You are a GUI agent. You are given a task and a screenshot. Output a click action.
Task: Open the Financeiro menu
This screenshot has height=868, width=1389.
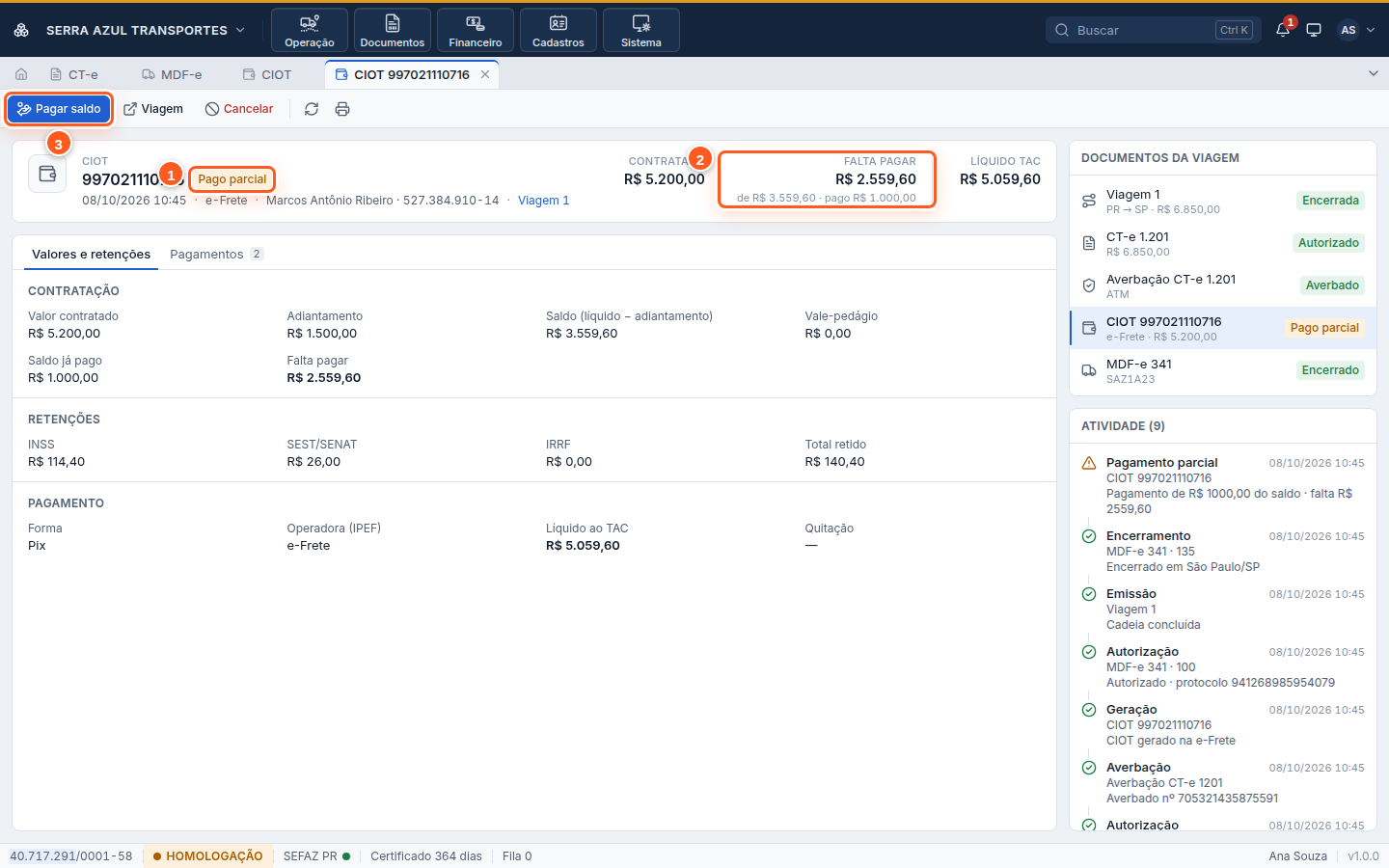(x=476, y=30)
